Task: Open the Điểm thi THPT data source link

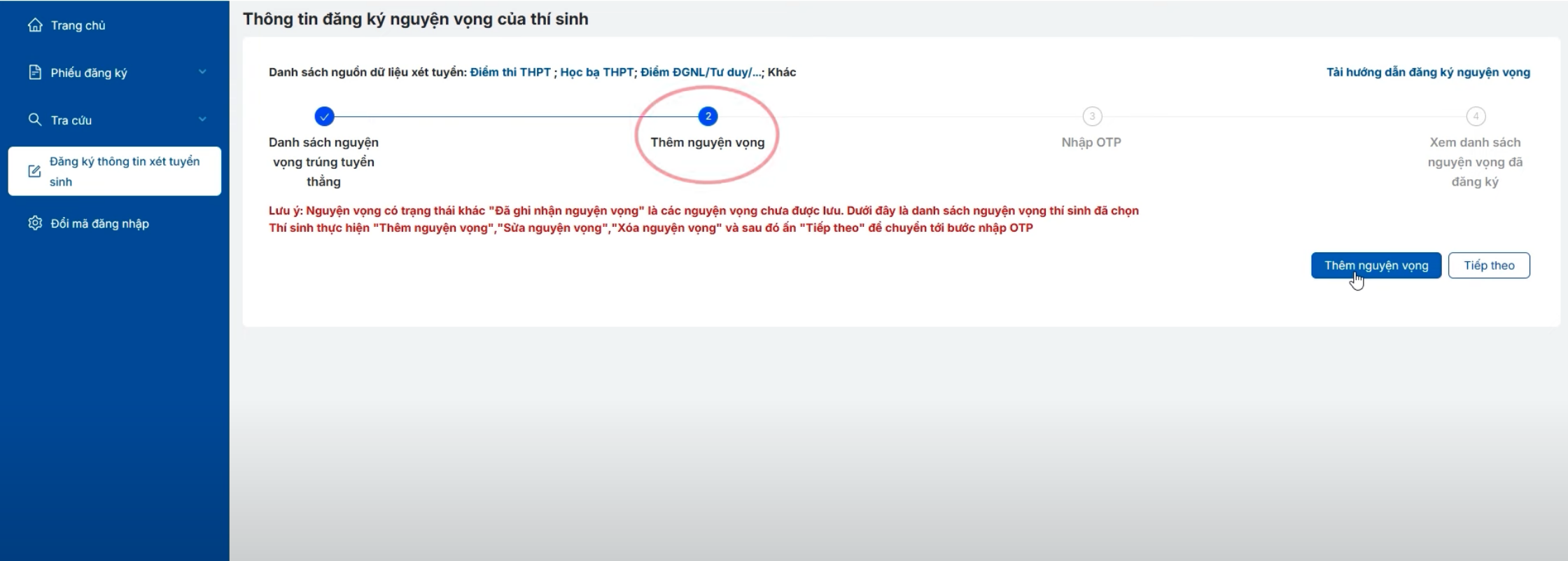Action: [x=510, y=72]
